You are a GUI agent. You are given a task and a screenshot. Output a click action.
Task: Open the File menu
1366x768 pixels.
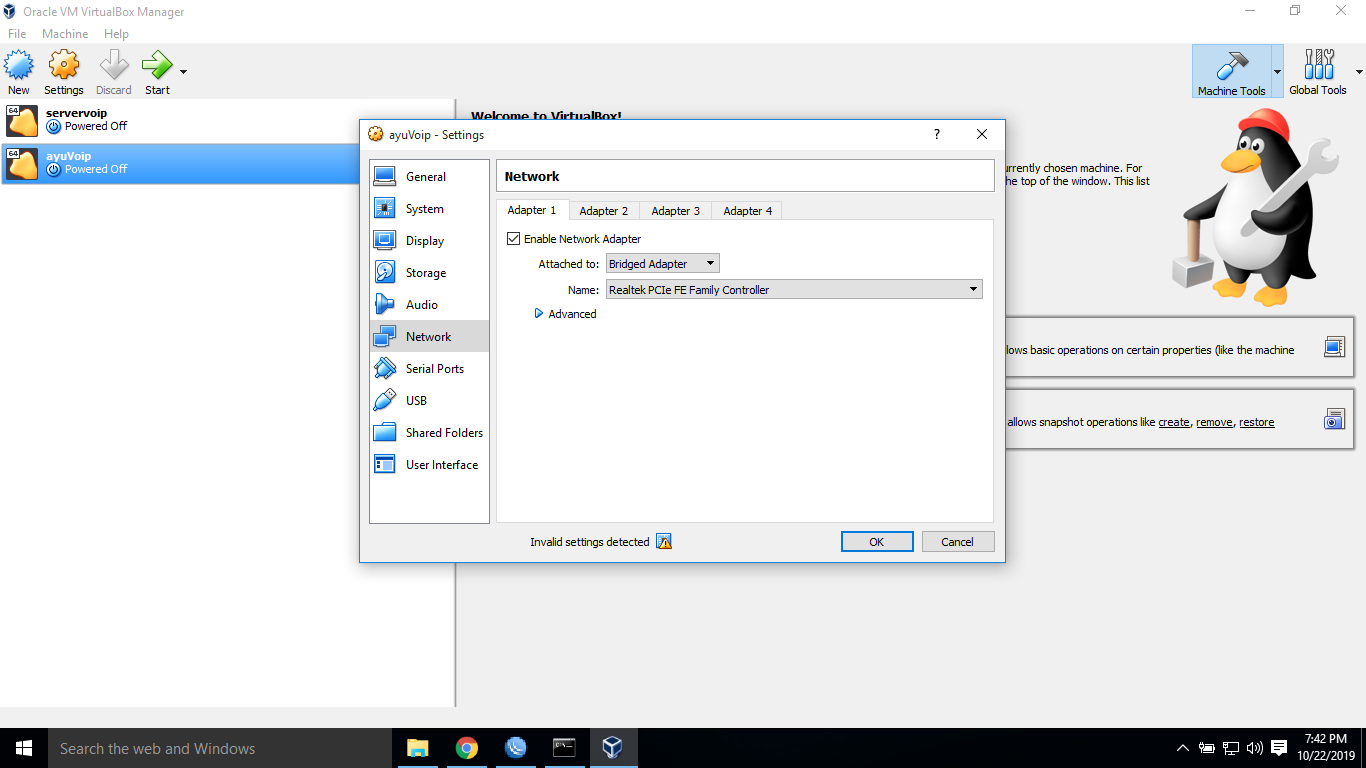click(x=17, y=34)
